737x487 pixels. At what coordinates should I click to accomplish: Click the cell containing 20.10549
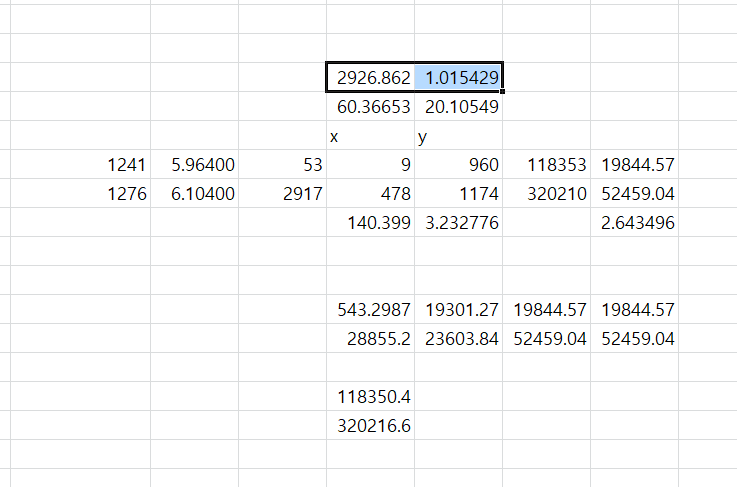click(x=458, y=106)
